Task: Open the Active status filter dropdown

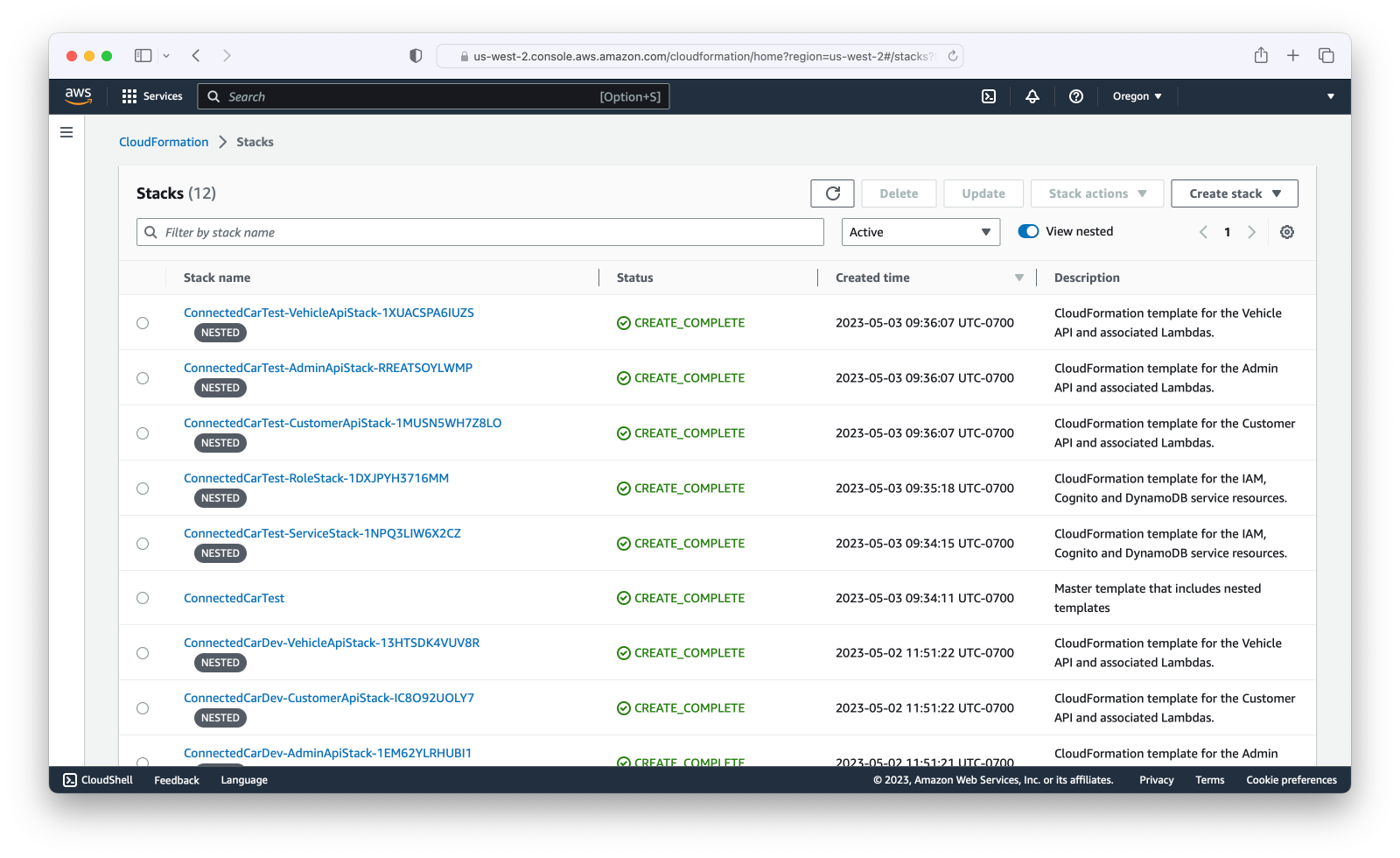Action: (x=920, y=232)
